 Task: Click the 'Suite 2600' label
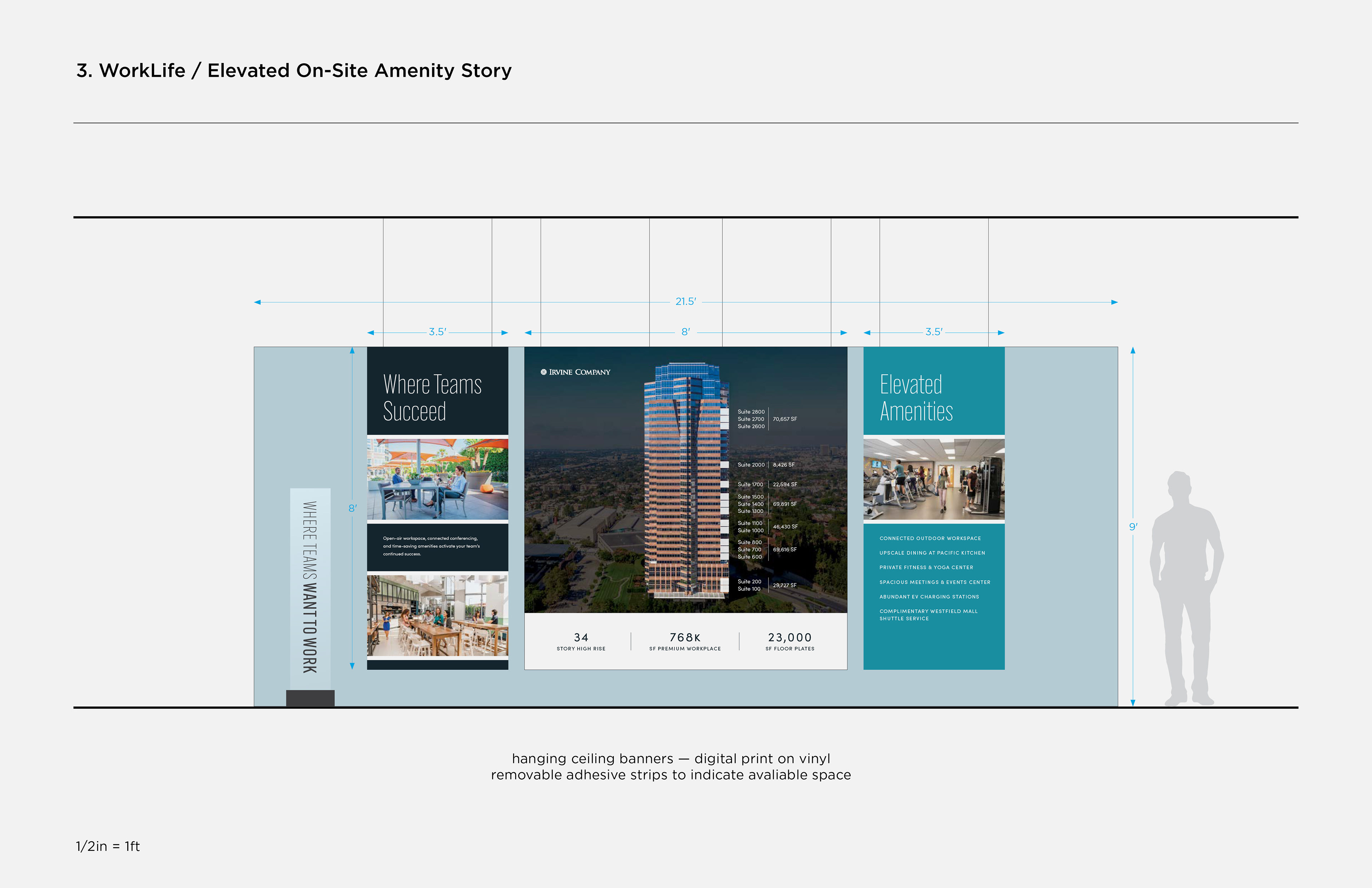[751, 427]
